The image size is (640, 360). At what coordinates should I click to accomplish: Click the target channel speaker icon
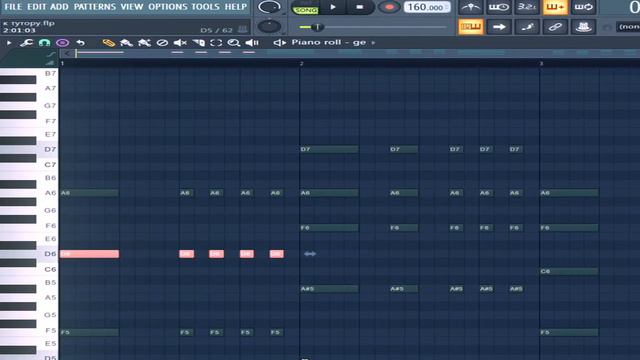click(x=280, y=42)
